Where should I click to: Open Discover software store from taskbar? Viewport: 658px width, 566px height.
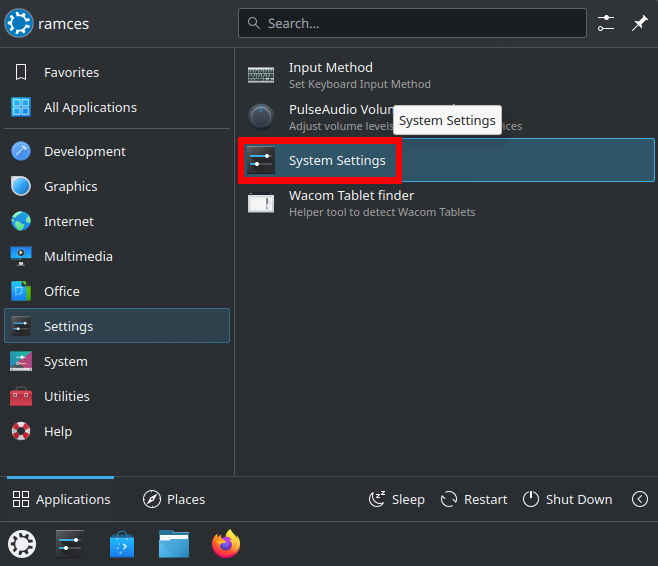(x=122, y=544)
